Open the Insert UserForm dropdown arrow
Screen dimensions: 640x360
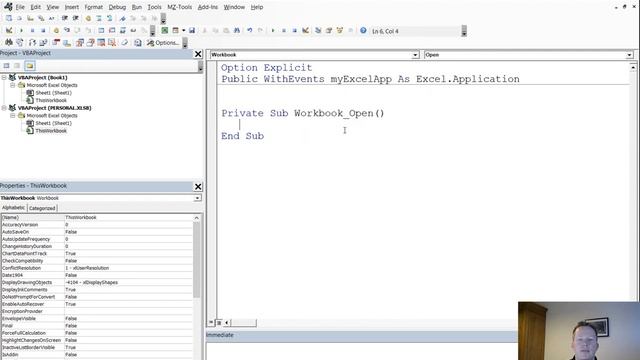point(184,31)
